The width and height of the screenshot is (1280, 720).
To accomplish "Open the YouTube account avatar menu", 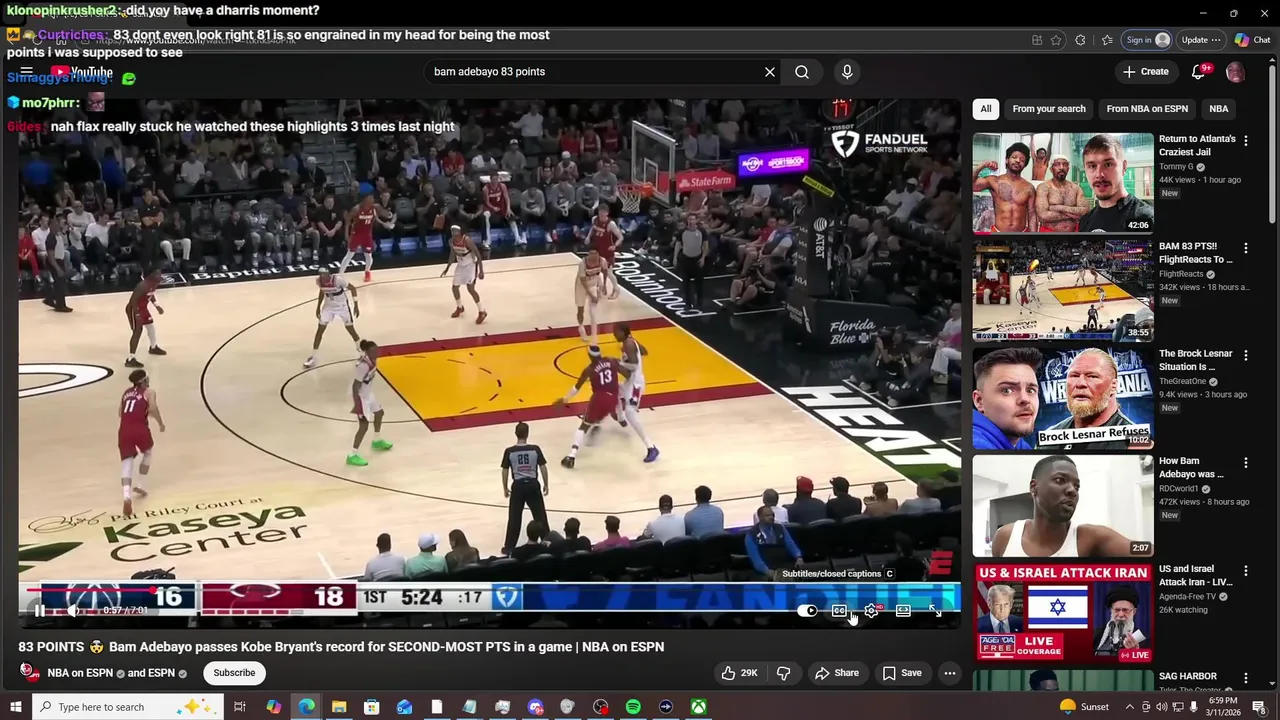I will (x=1236, y=72).
